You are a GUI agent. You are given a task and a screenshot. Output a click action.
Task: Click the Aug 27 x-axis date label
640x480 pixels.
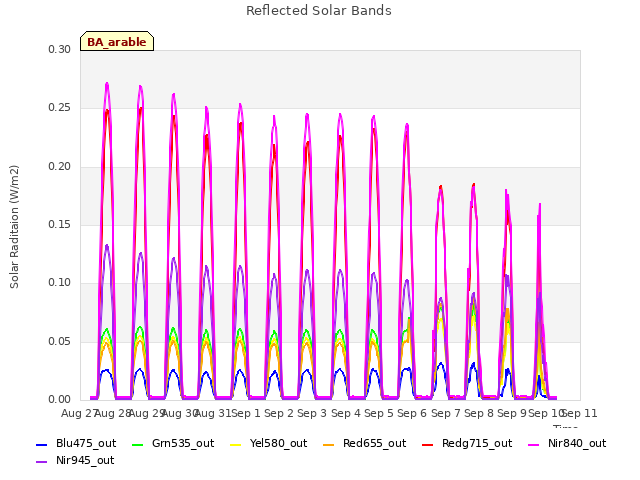[79, 413]
